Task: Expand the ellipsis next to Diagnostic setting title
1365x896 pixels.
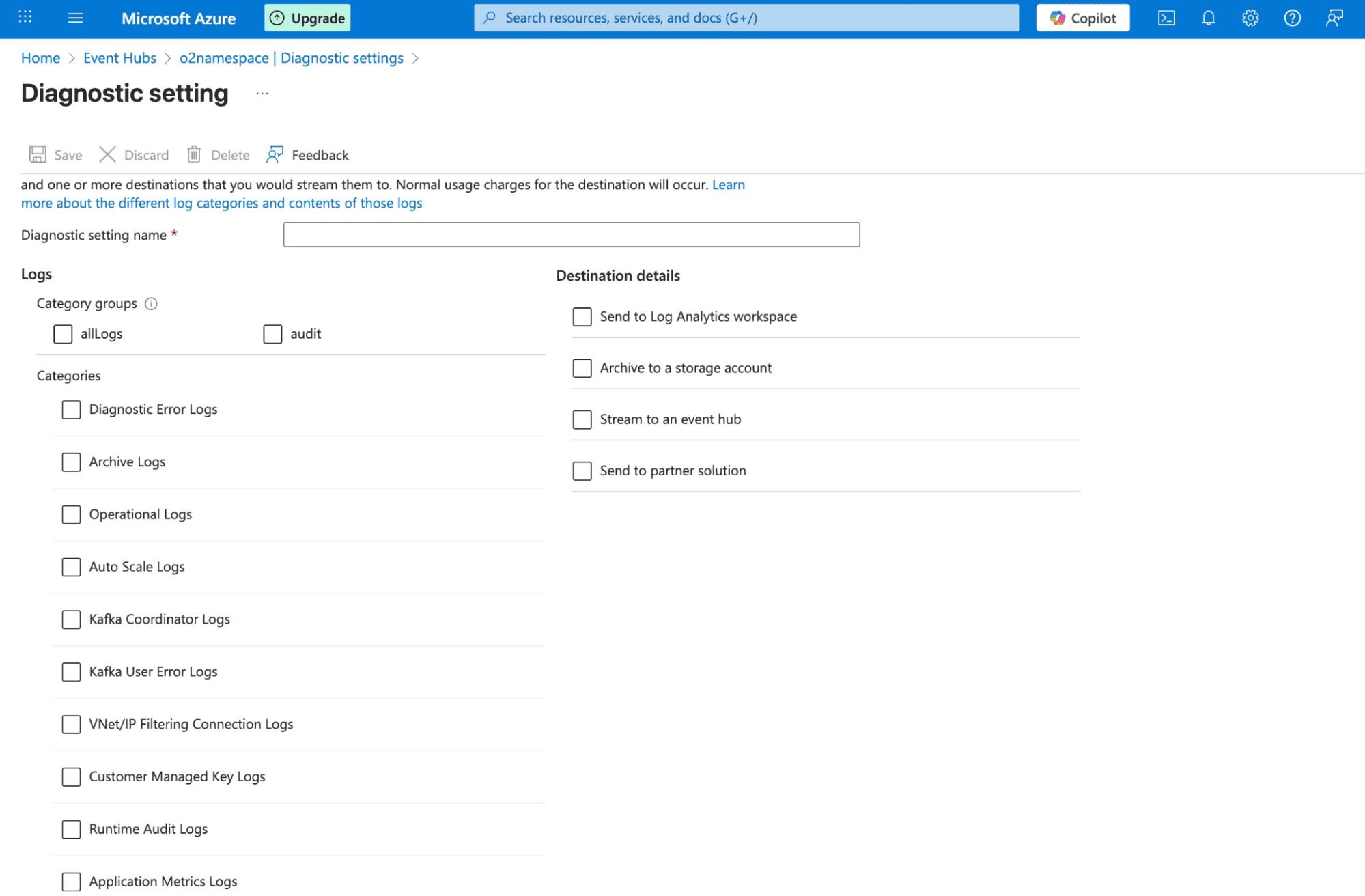Action: pos(262,93)
